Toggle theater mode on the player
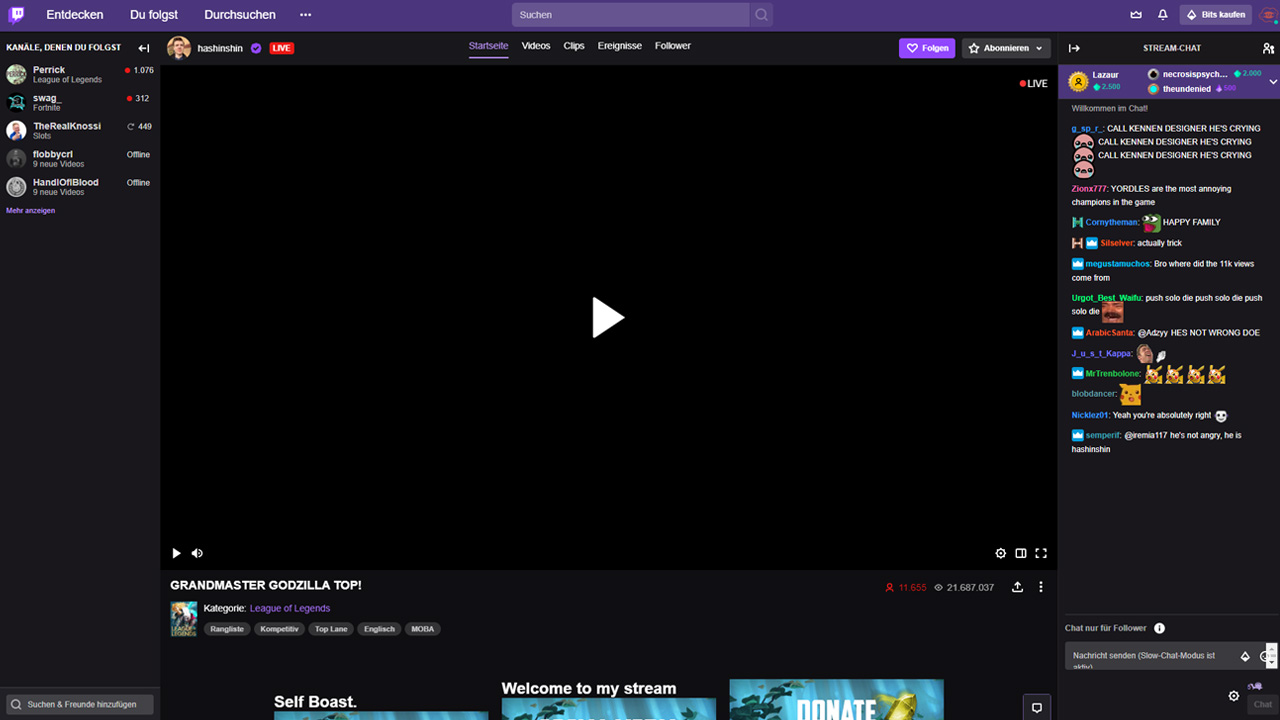This screenshot has width=1280, height=720. 1021,553
